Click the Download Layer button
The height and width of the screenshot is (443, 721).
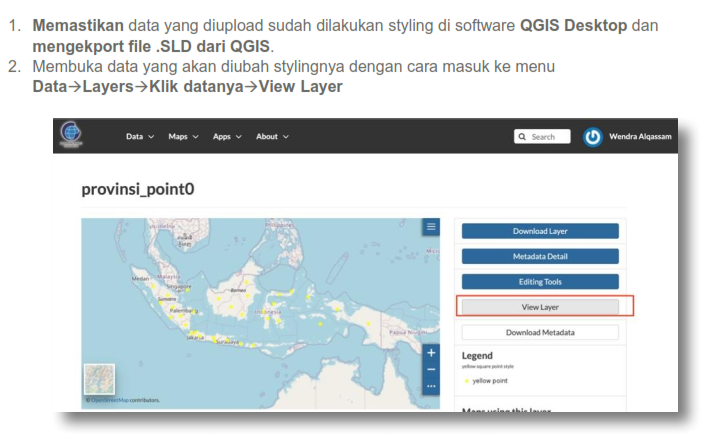click(x=540, y=231)
